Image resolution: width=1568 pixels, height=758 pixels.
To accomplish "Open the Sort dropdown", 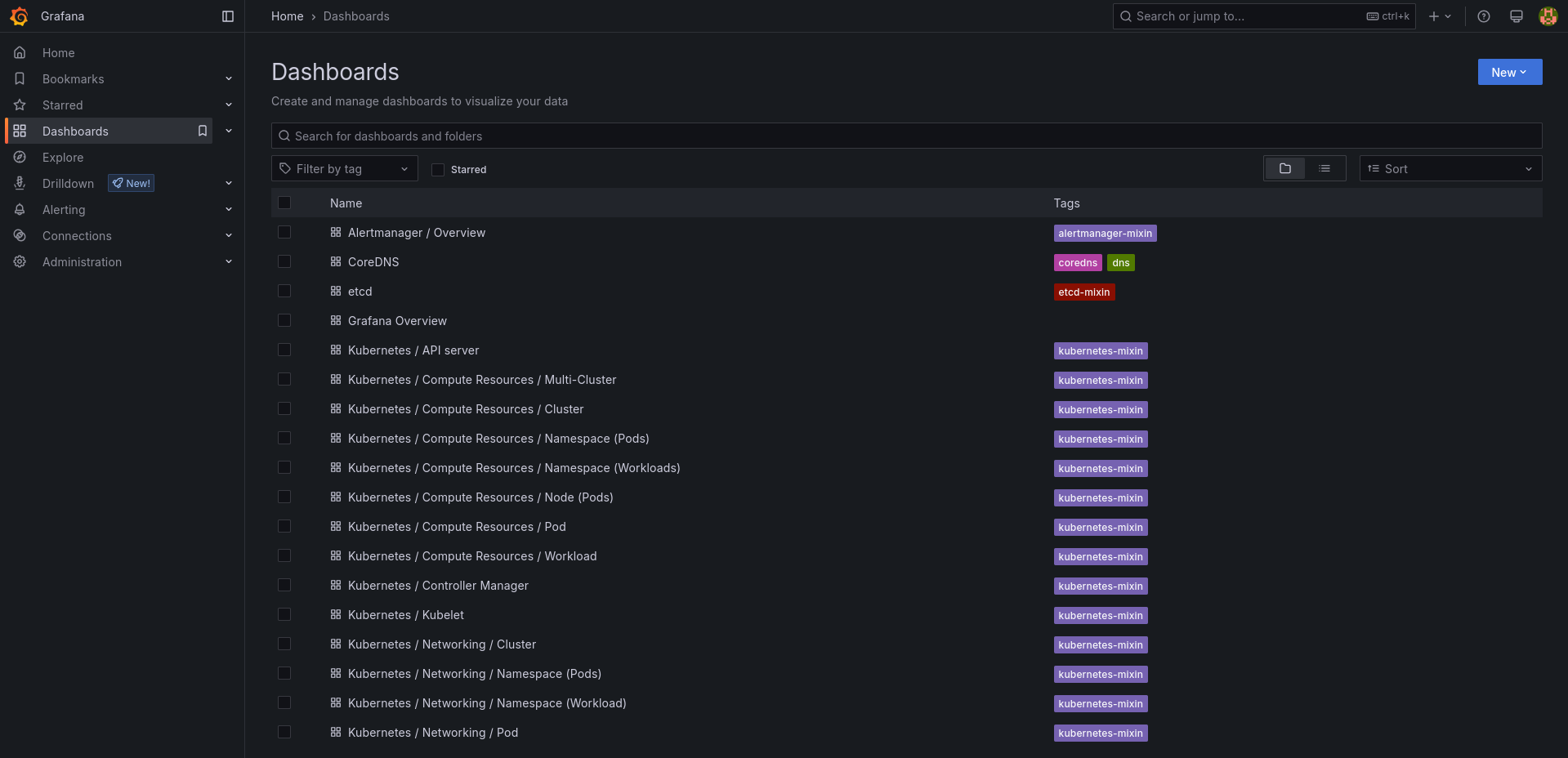I will click(1450, 168).
